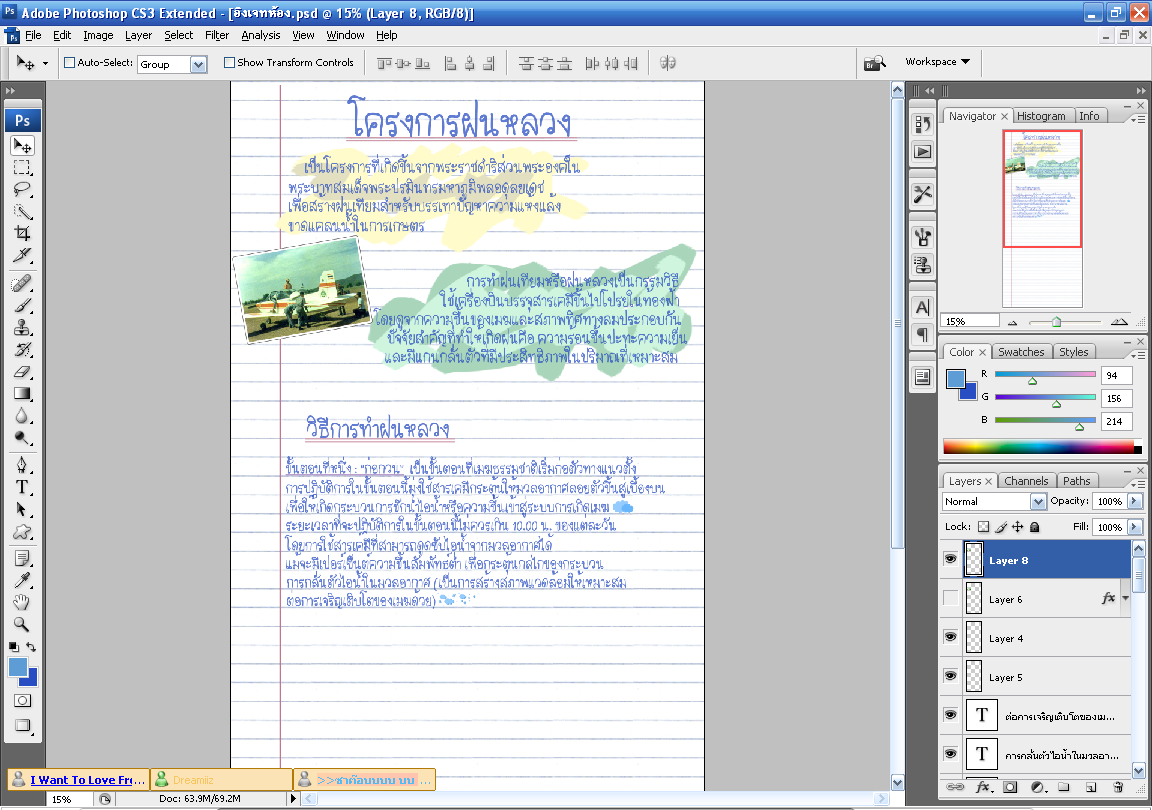Open the Normal blending mode dropdown
Screen dimensions: 1152x810
tap(994, 501)
